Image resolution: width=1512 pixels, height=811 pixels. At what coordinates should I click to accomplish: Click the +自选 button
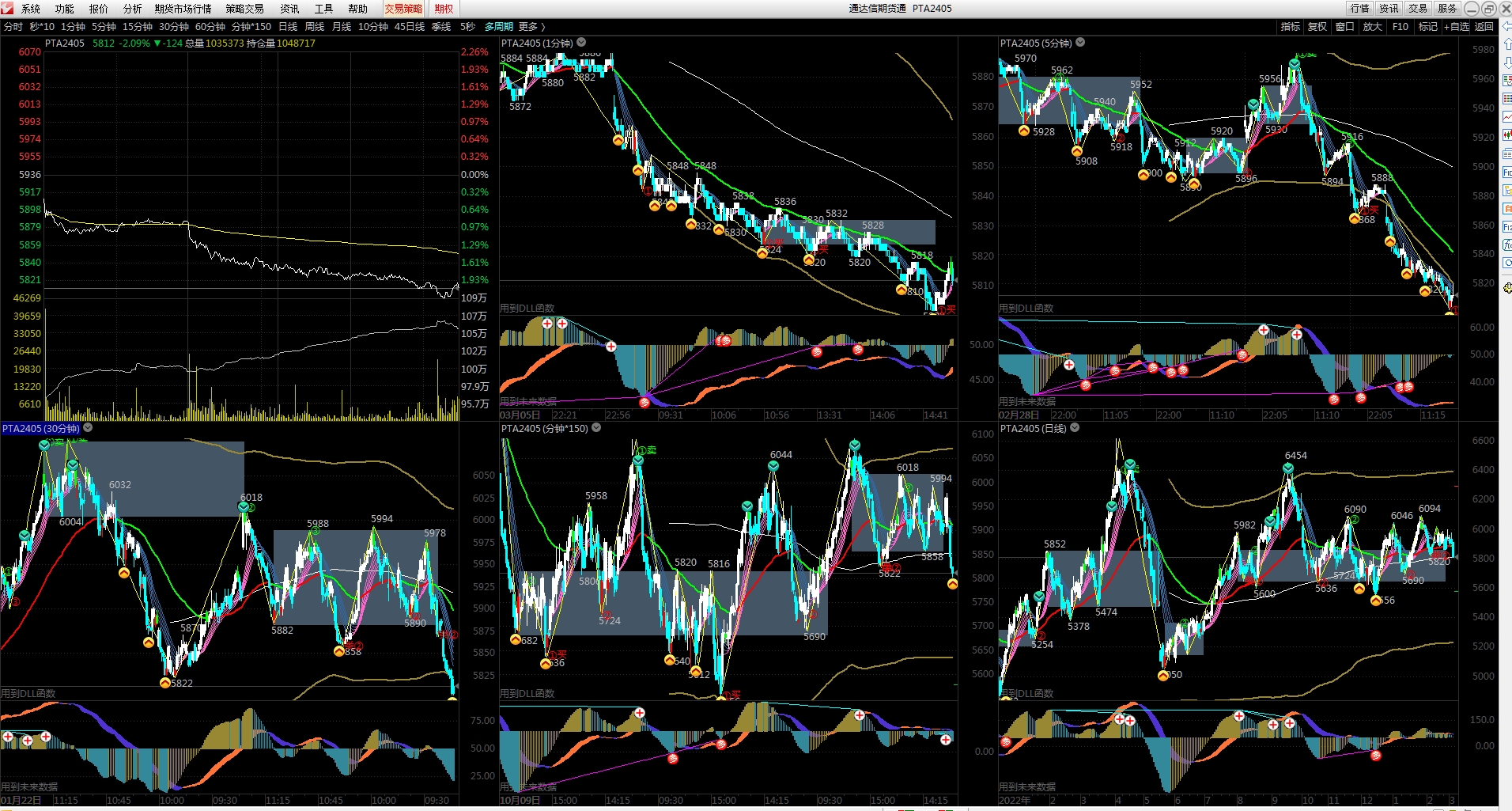coord(1456,27)
